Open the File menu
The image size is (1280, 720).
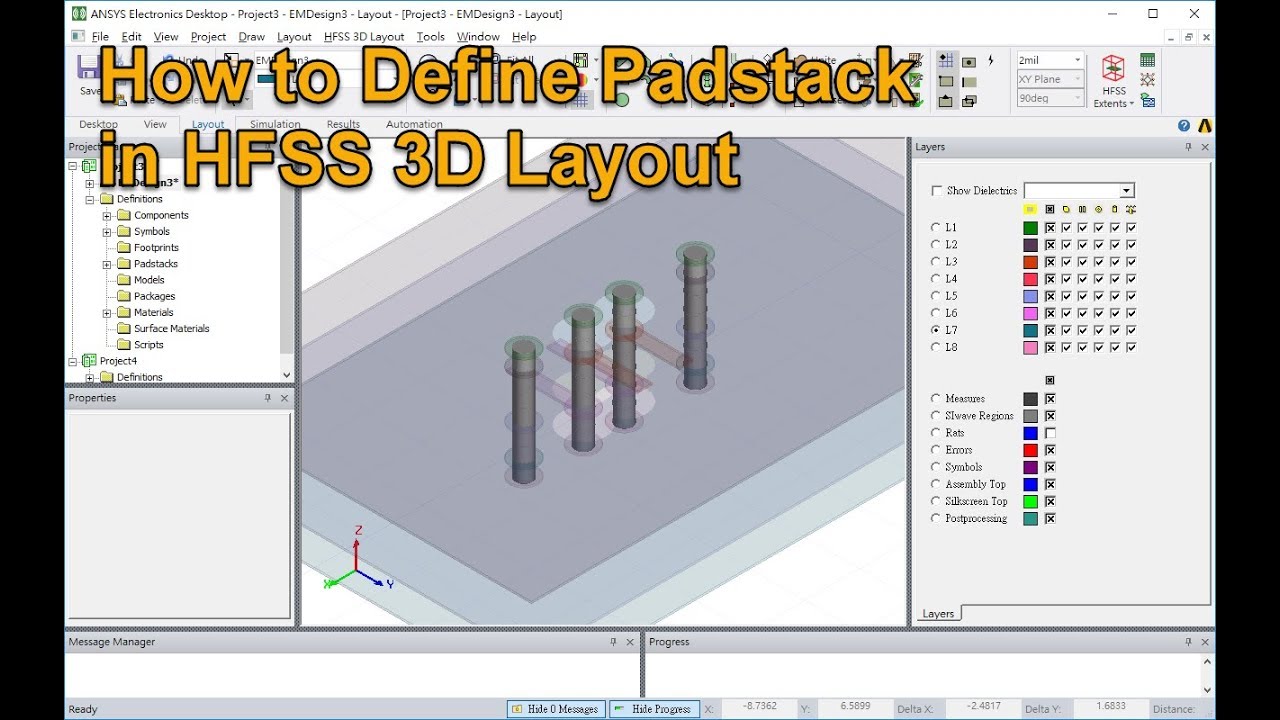tap(100, 37)
